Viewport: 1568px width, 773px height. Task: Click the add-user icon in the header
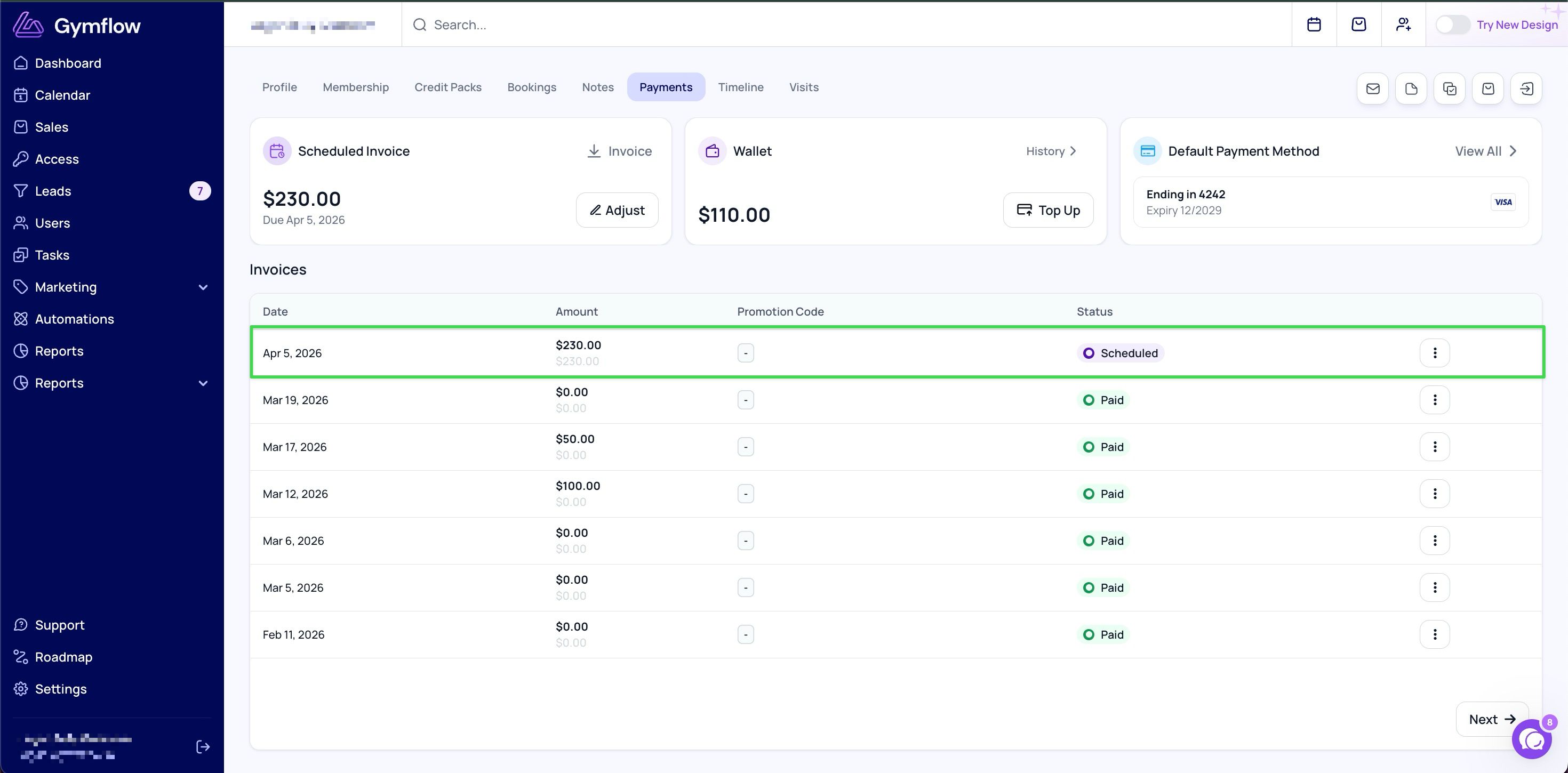(1403, 25)
